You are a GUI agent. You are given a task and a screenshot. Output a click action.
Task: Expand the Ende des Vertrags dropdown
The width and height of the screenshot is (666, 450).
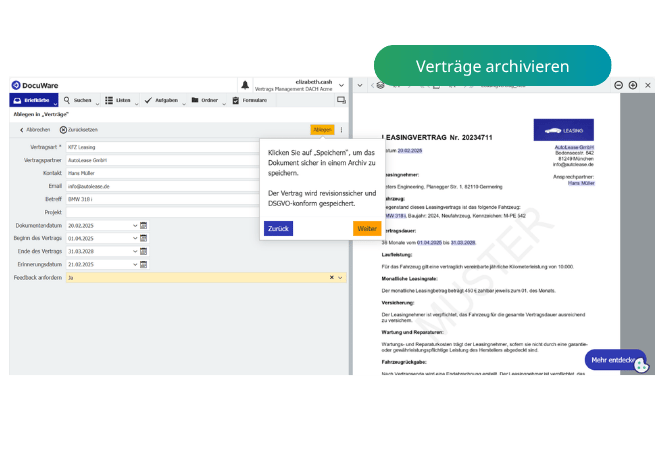tap(135, 251)
